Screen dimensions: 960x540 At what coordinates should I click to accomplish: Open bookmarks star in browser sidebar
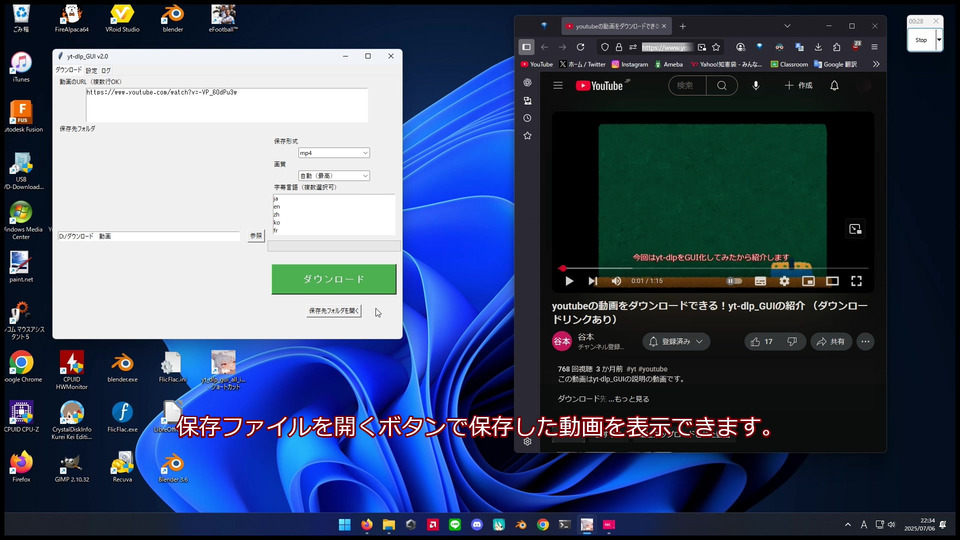pos(527,136)
